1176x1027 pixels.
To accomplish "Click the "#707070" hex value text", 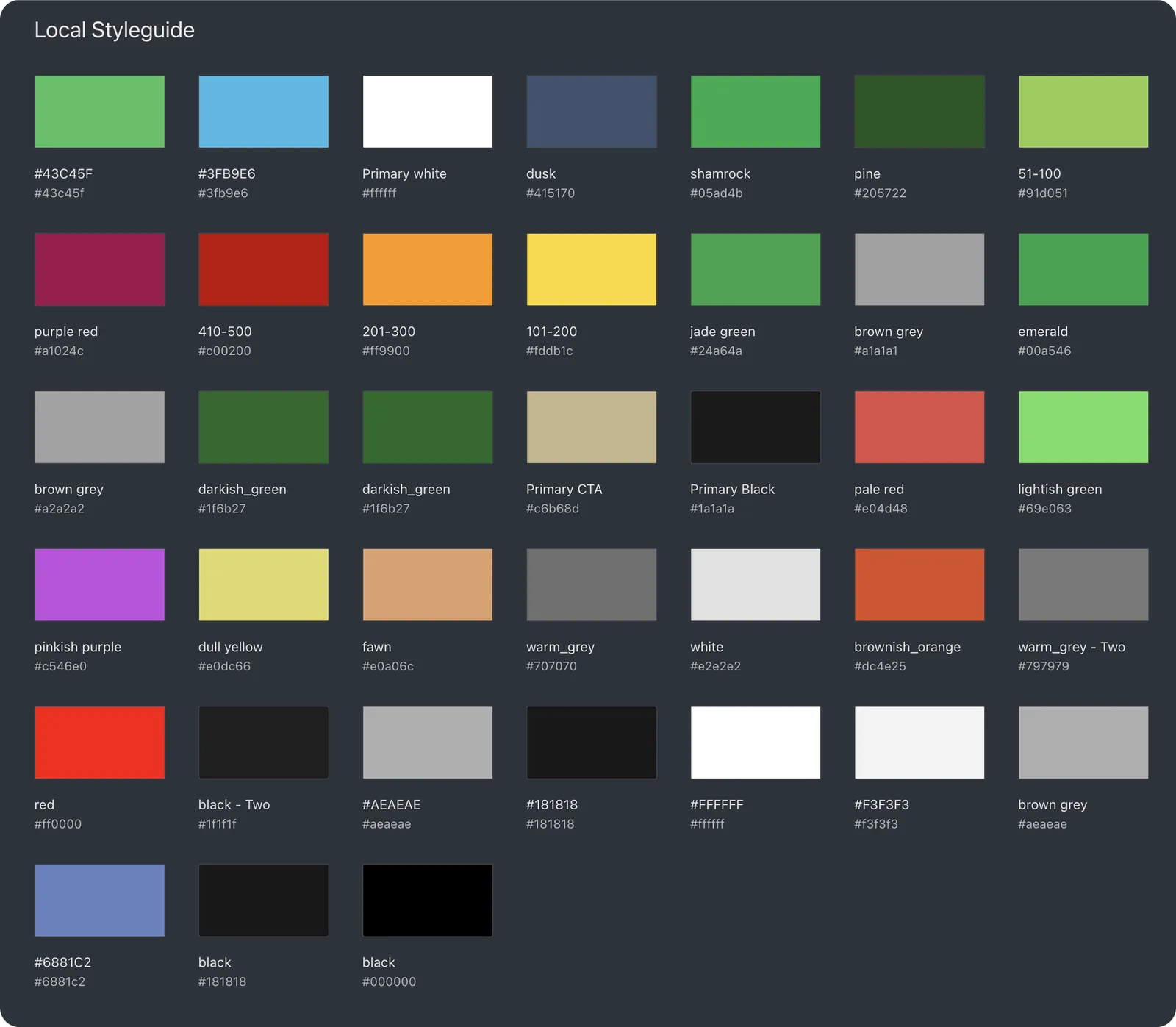I will 551,666.
